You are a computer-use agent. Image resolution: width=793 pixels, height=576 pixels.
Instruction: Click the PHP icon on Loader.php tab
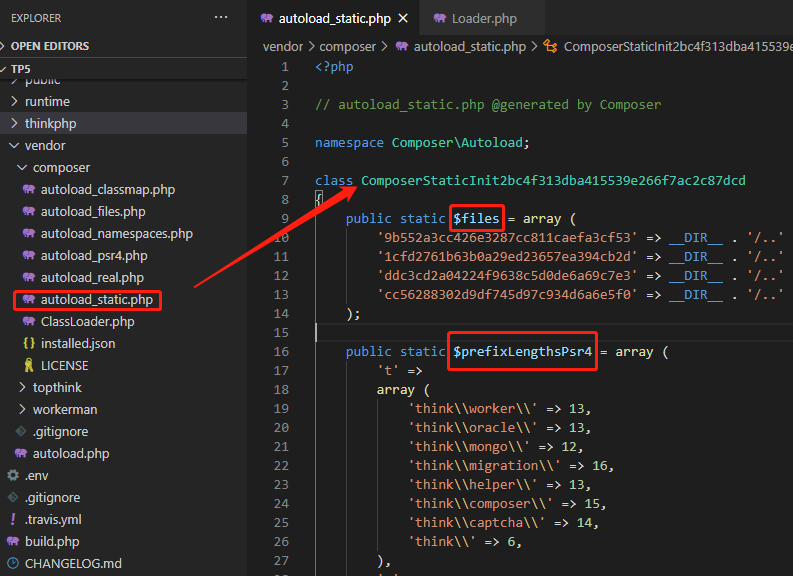(x=439, y=18)
